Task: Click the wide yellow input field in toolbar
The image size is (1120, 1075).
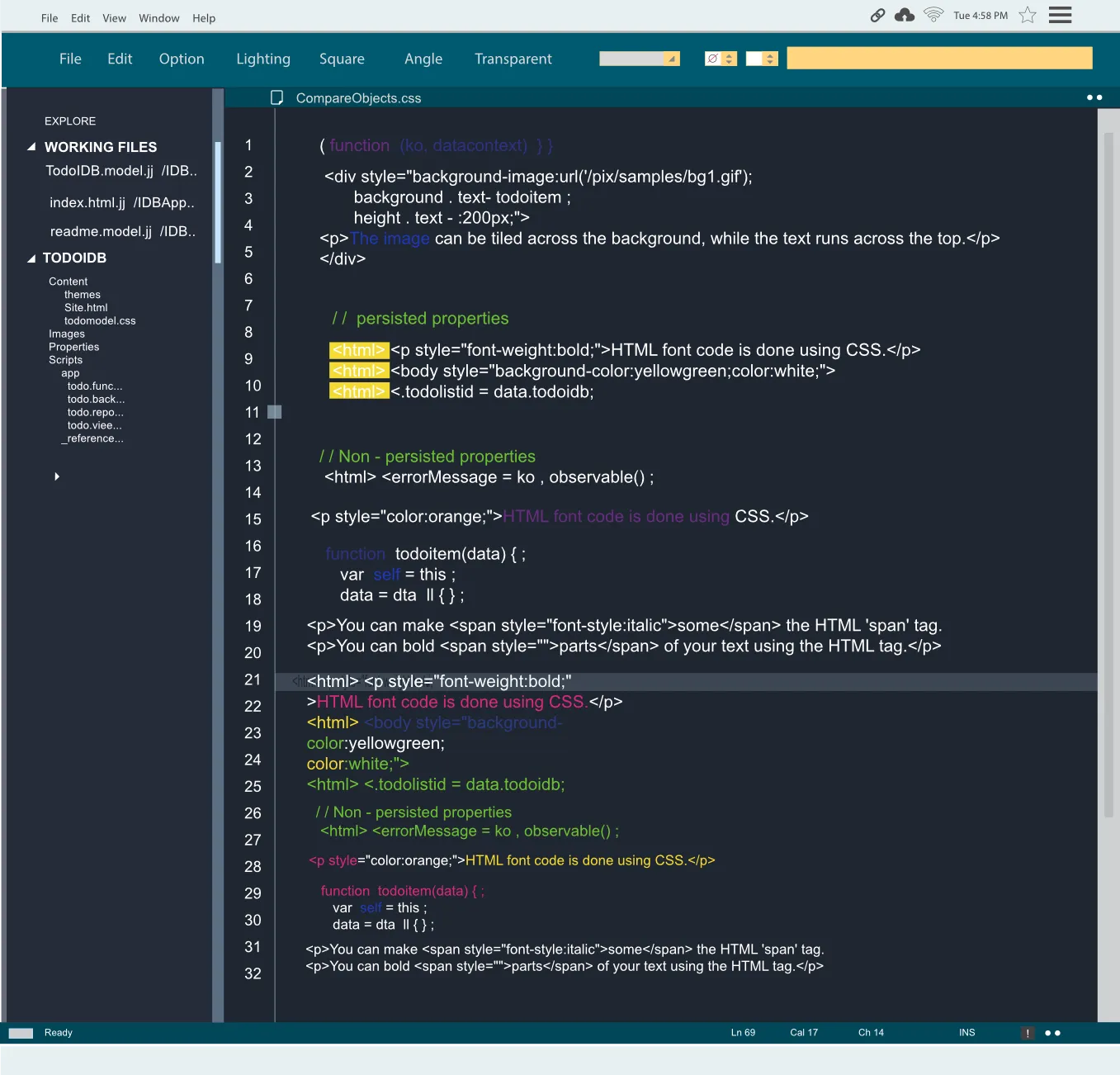Action: [939, 58]
